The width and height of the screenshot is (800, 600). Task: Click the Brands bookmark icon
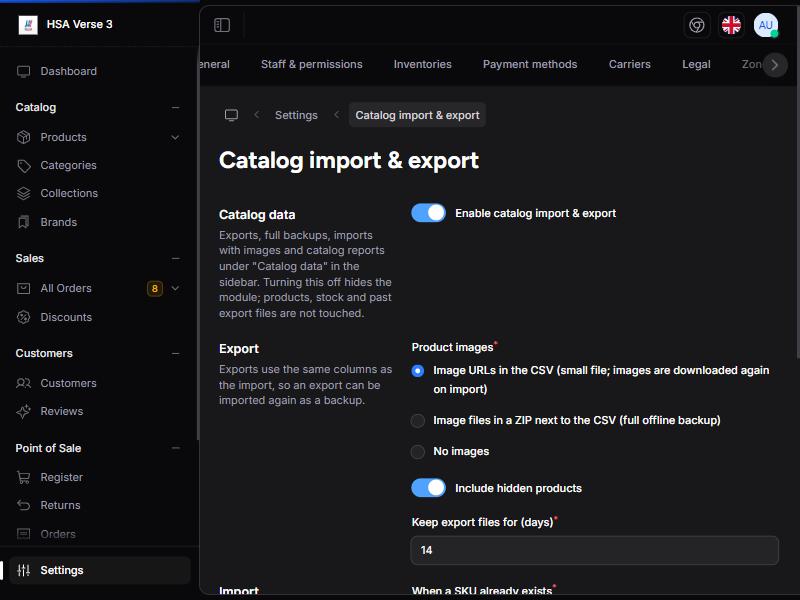pos(23,222)
